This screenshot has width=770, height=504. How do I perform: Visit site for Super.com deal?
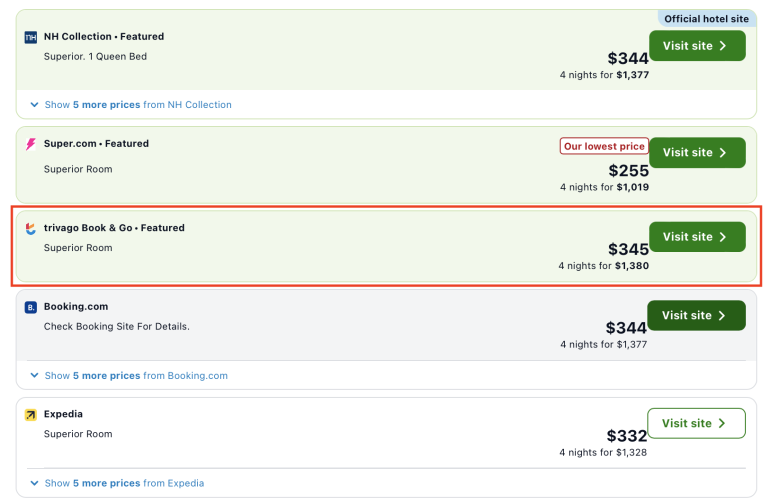click(696, 152)
